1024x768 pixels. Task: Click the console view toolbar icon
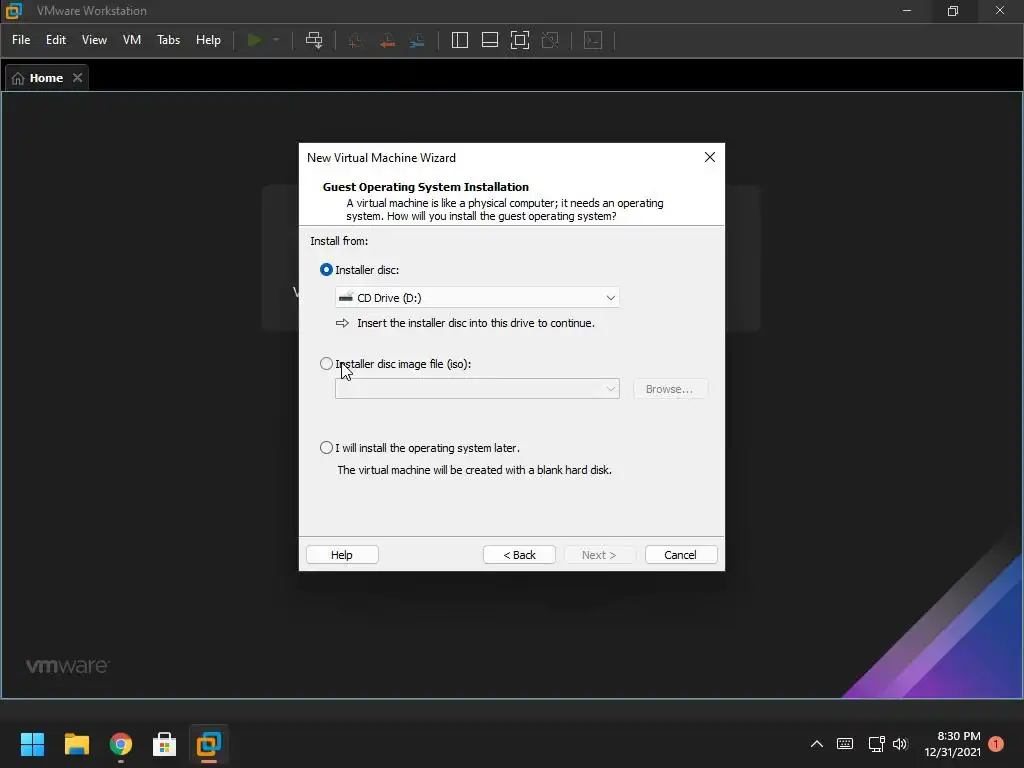[593, 40]
